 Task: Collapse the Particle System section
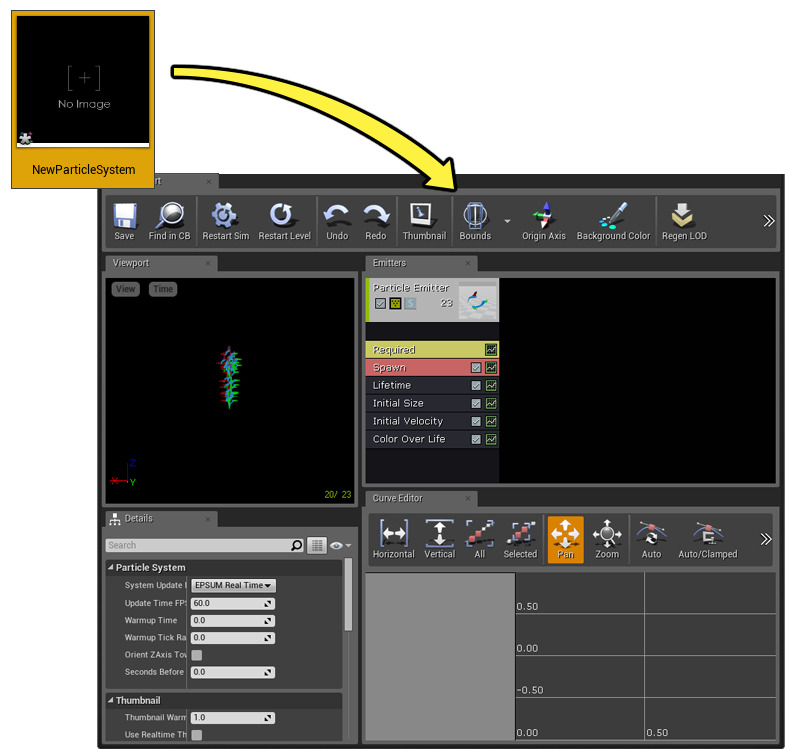[x=111, y=567]
